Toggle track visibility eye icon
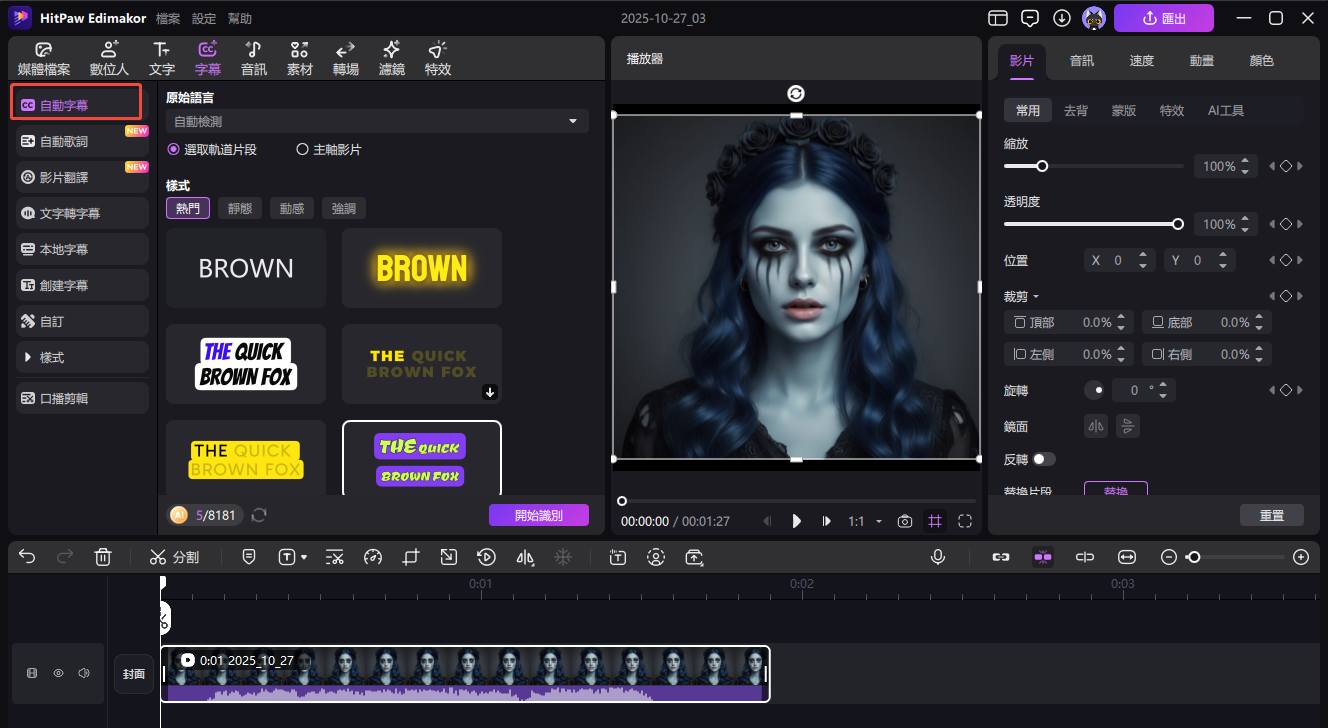Viewport: 1328px width, 728px height. pos(58,673)
